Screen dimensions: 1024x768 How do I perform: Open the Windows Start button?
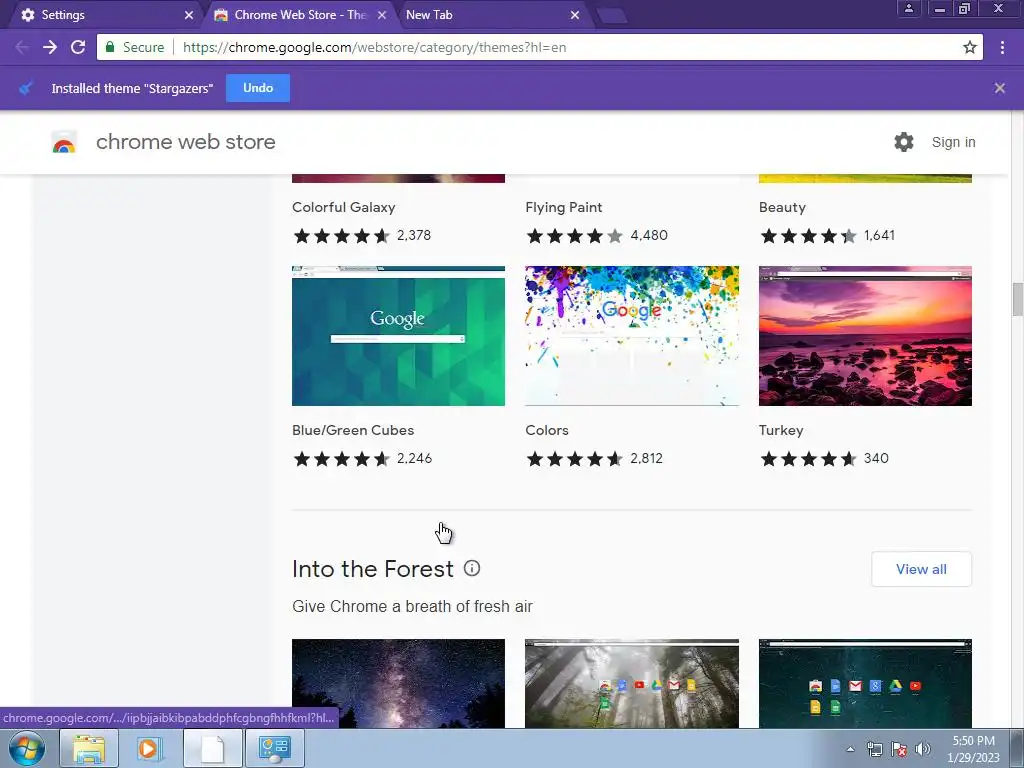[x=26, y=748]
